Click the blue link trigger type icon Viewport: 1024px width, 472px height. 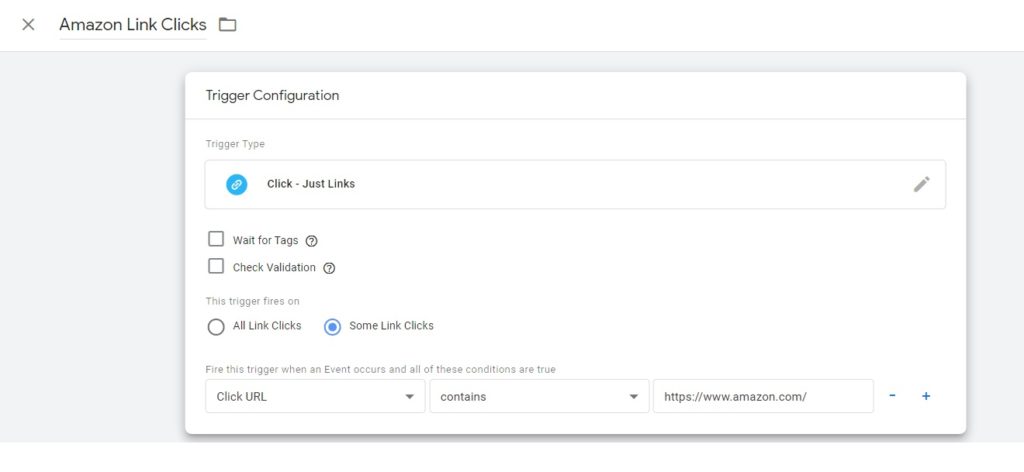(x=236, y=184)
